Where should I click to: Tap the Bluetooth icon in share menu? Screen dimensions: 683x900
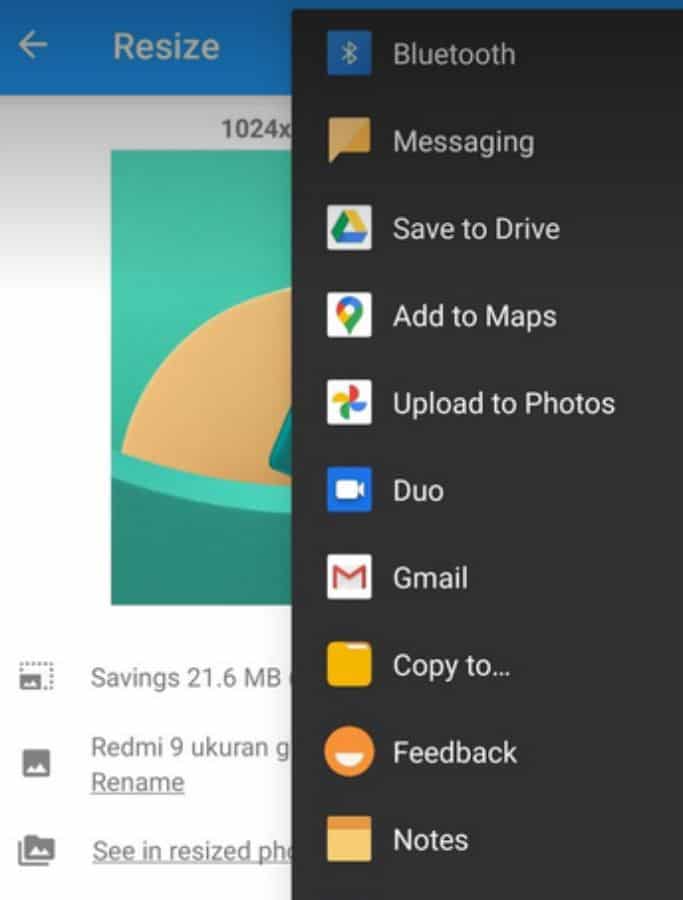pyautogui.click(x=349, y=54)
